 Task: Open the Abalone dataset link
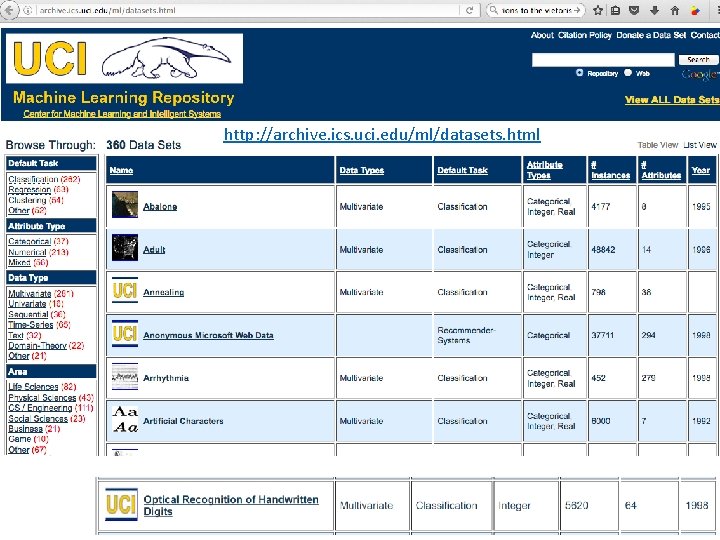point(160,207)
